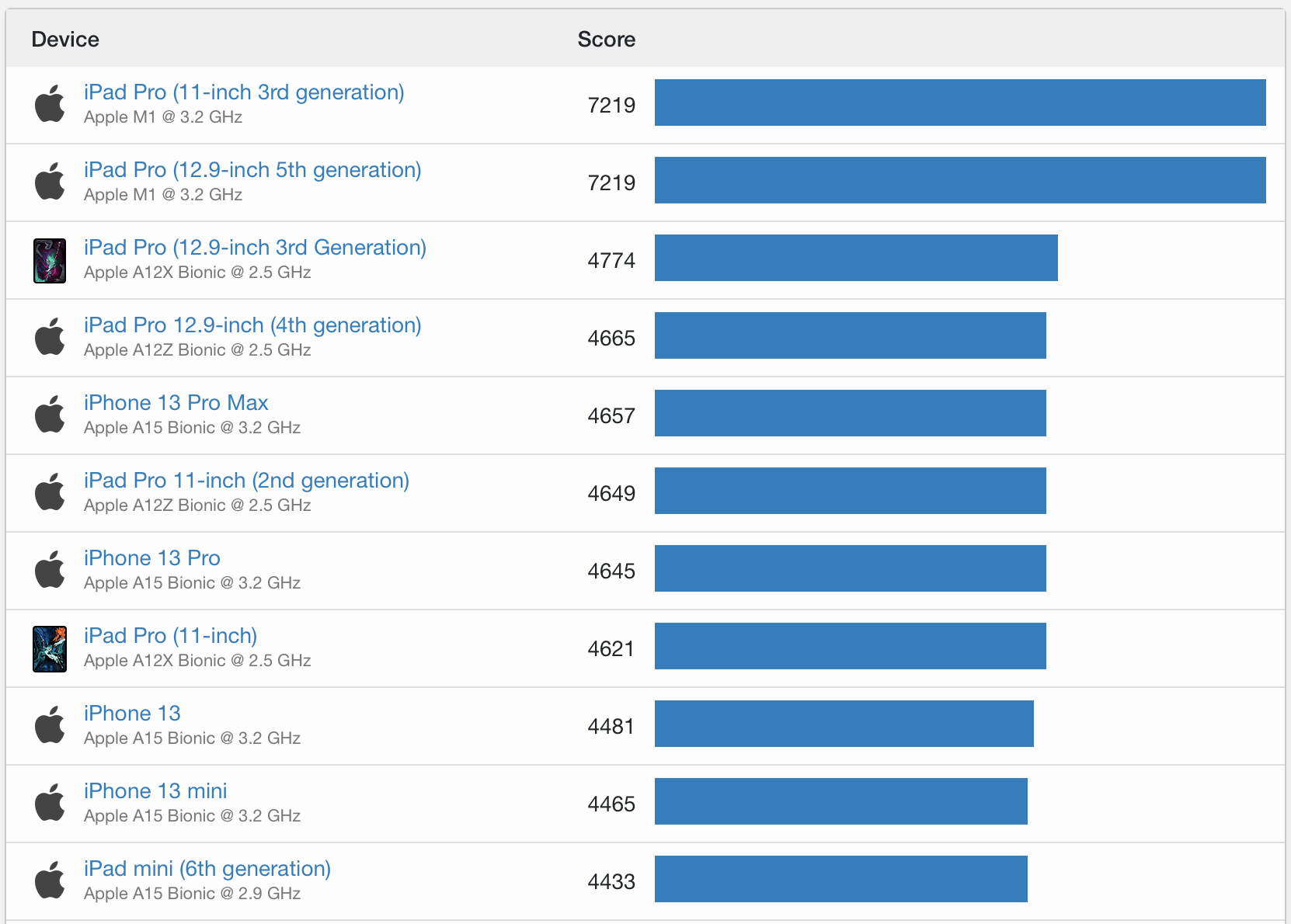This screenshot has width=1291, height=924.
Task: Follow the iPad Pro (11-inch) device link
Action: 170,636
